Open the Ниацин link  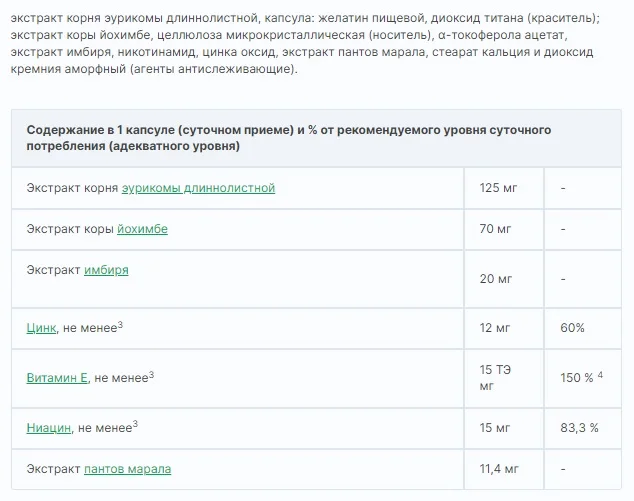pyautogui.click(x=49, y=428)
